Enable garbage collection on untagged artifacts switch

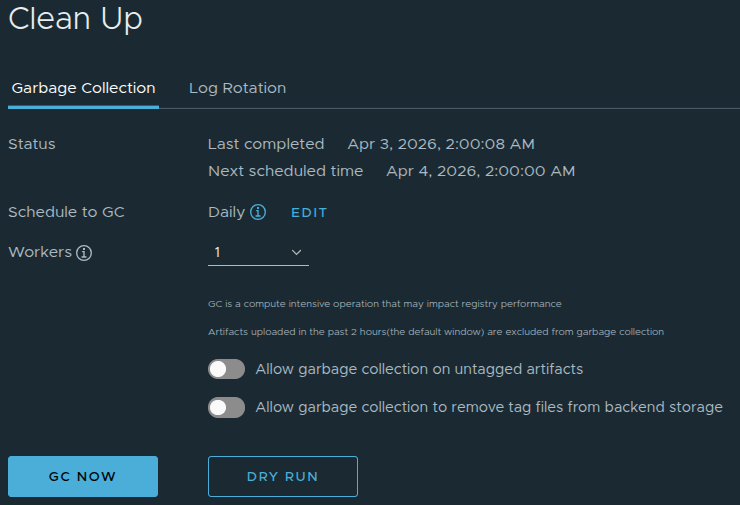(226, 370)
